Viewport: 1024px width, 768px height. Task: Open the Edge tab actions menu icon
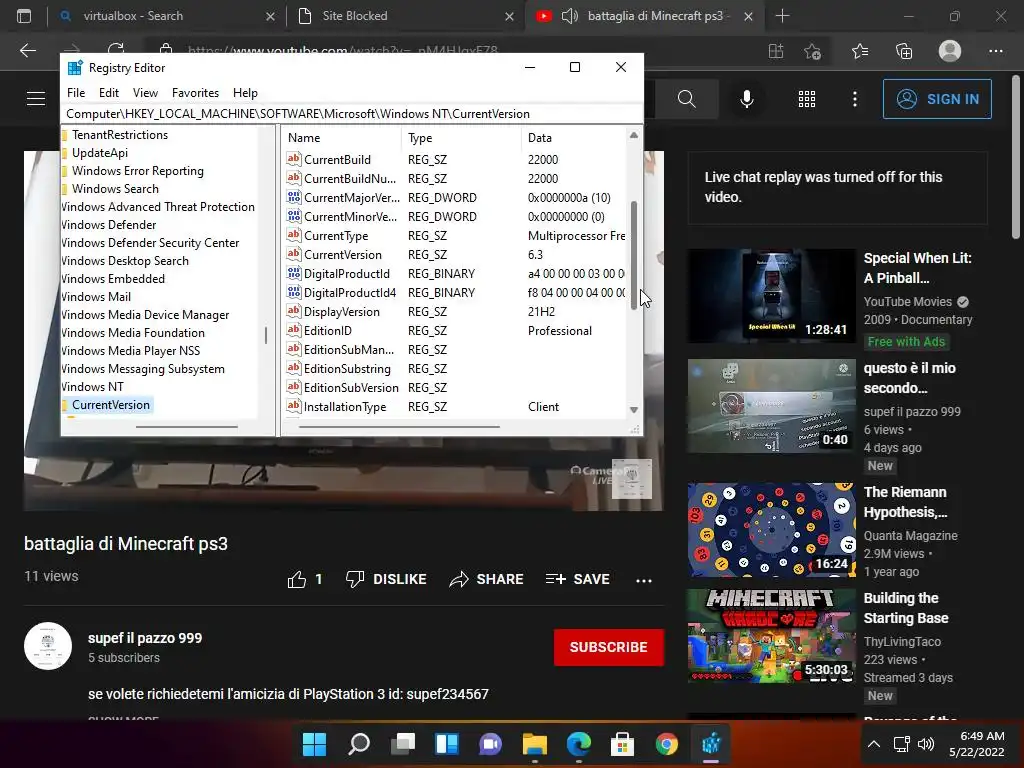24,16
